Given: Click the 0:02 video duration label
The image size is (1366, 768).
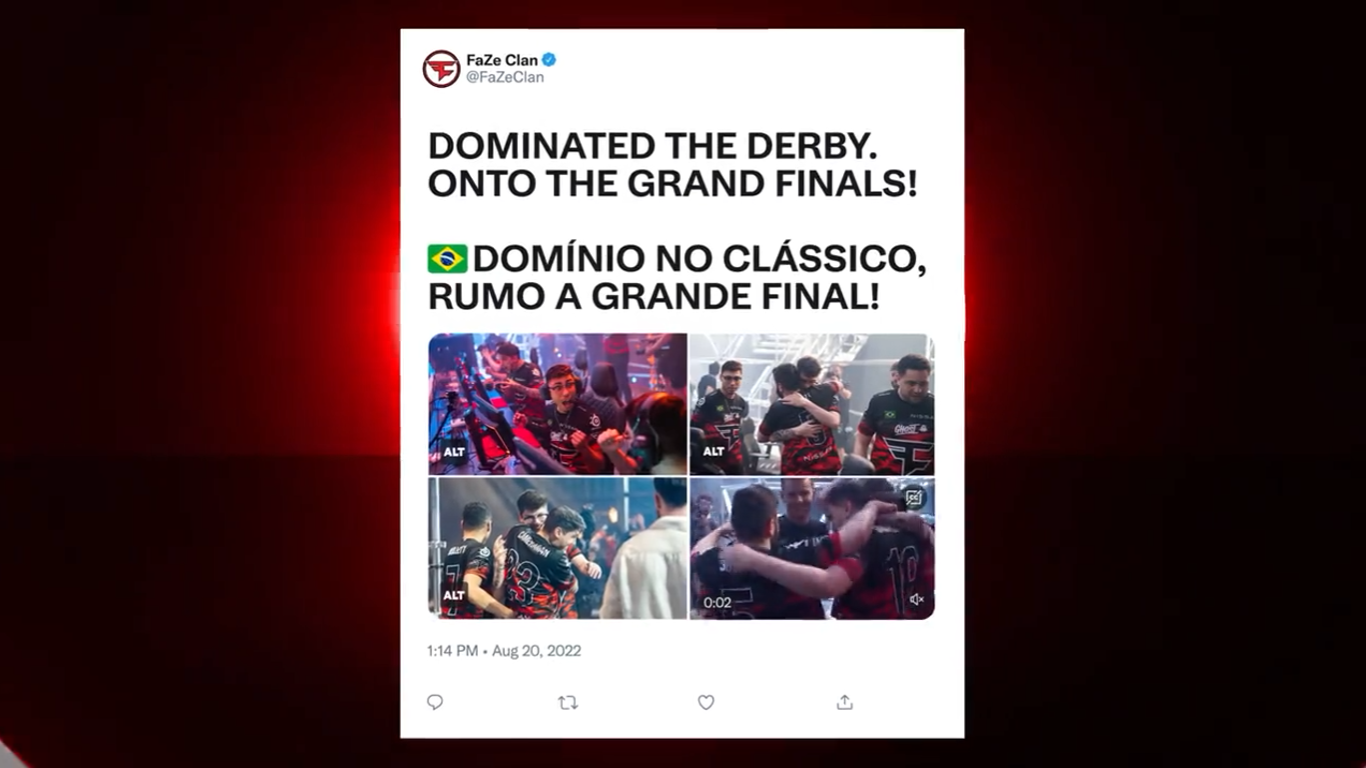Looking at the screenshot, I should pyautogui.click(x=717, y=602).
